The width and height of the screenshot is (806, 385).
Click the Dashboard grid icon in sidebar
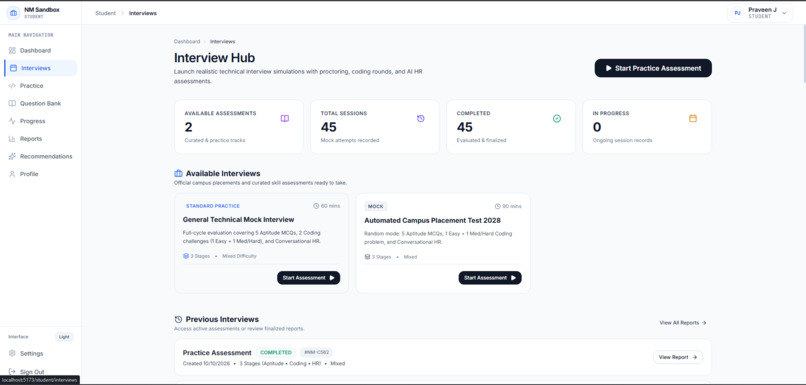(x=12, y=50)
